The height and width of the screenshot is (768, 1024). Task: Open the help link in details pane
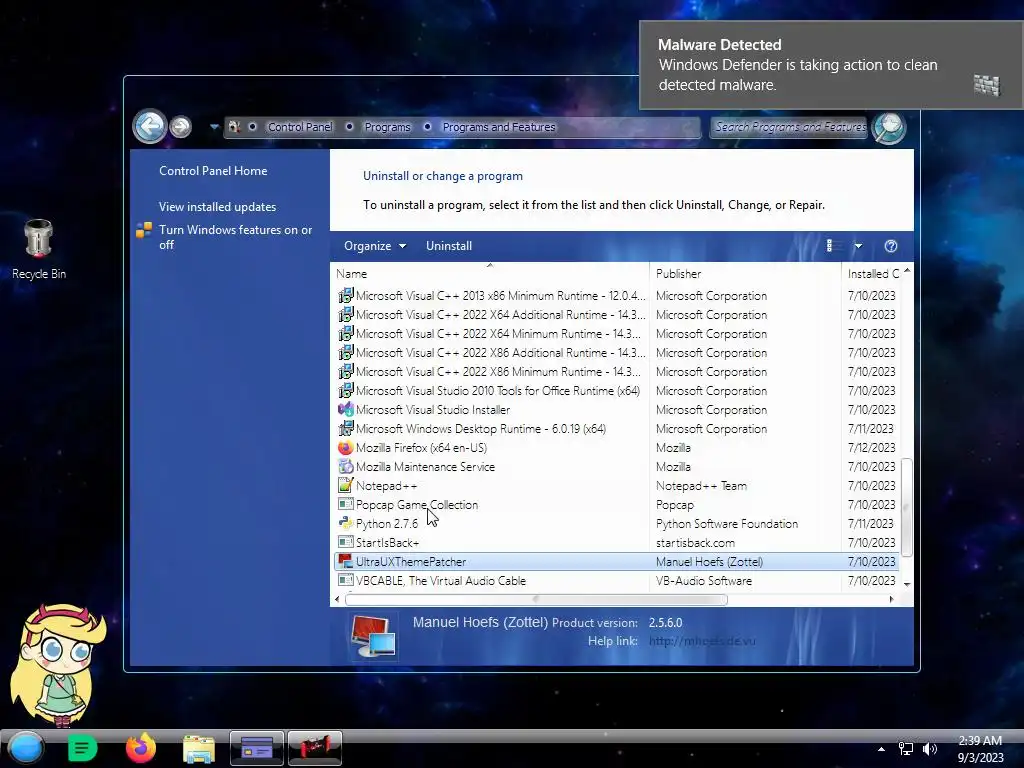click(702, 641)
